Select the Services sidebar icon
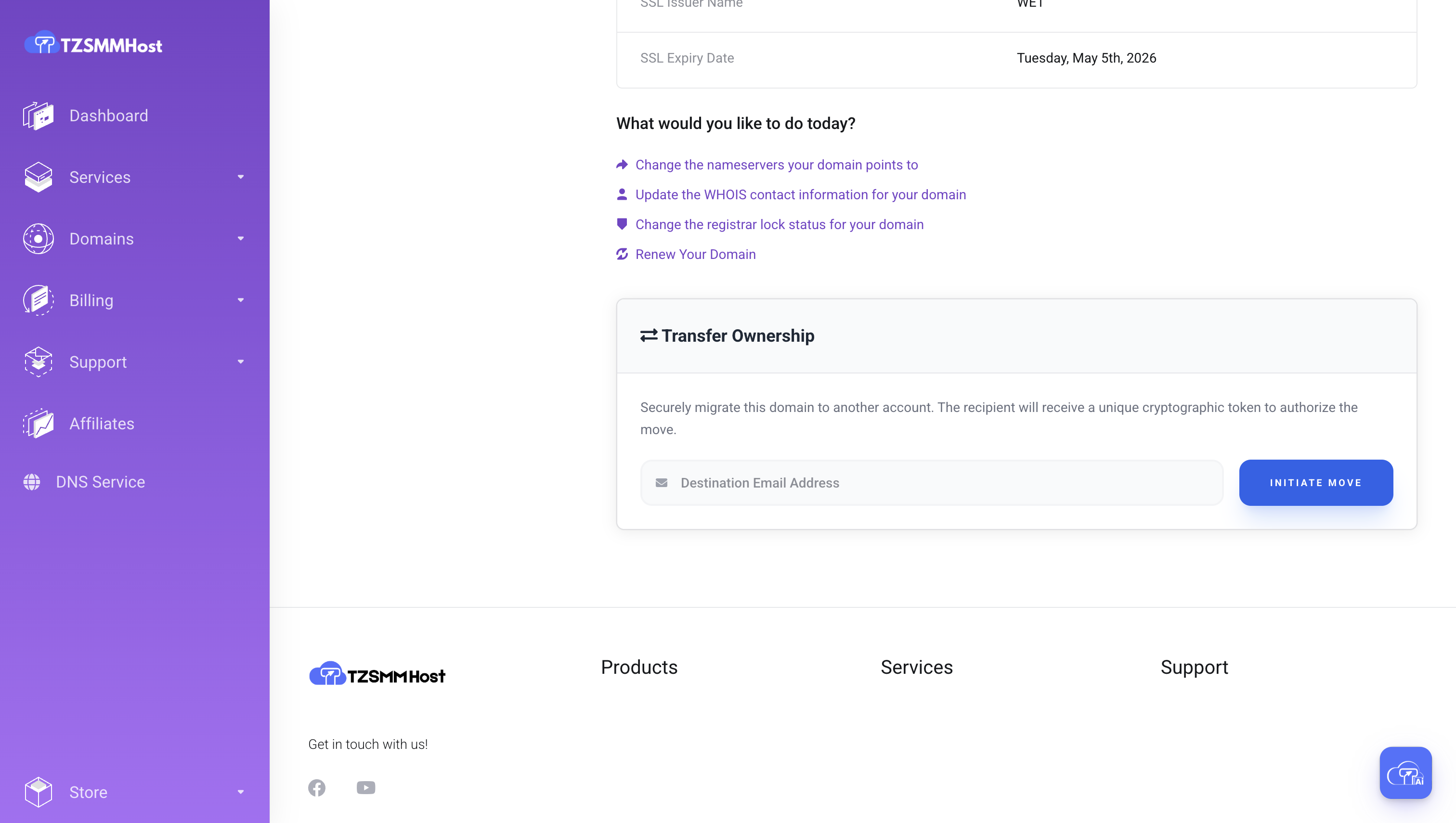Screen dimensions: 1456x823 pos(38,177)
